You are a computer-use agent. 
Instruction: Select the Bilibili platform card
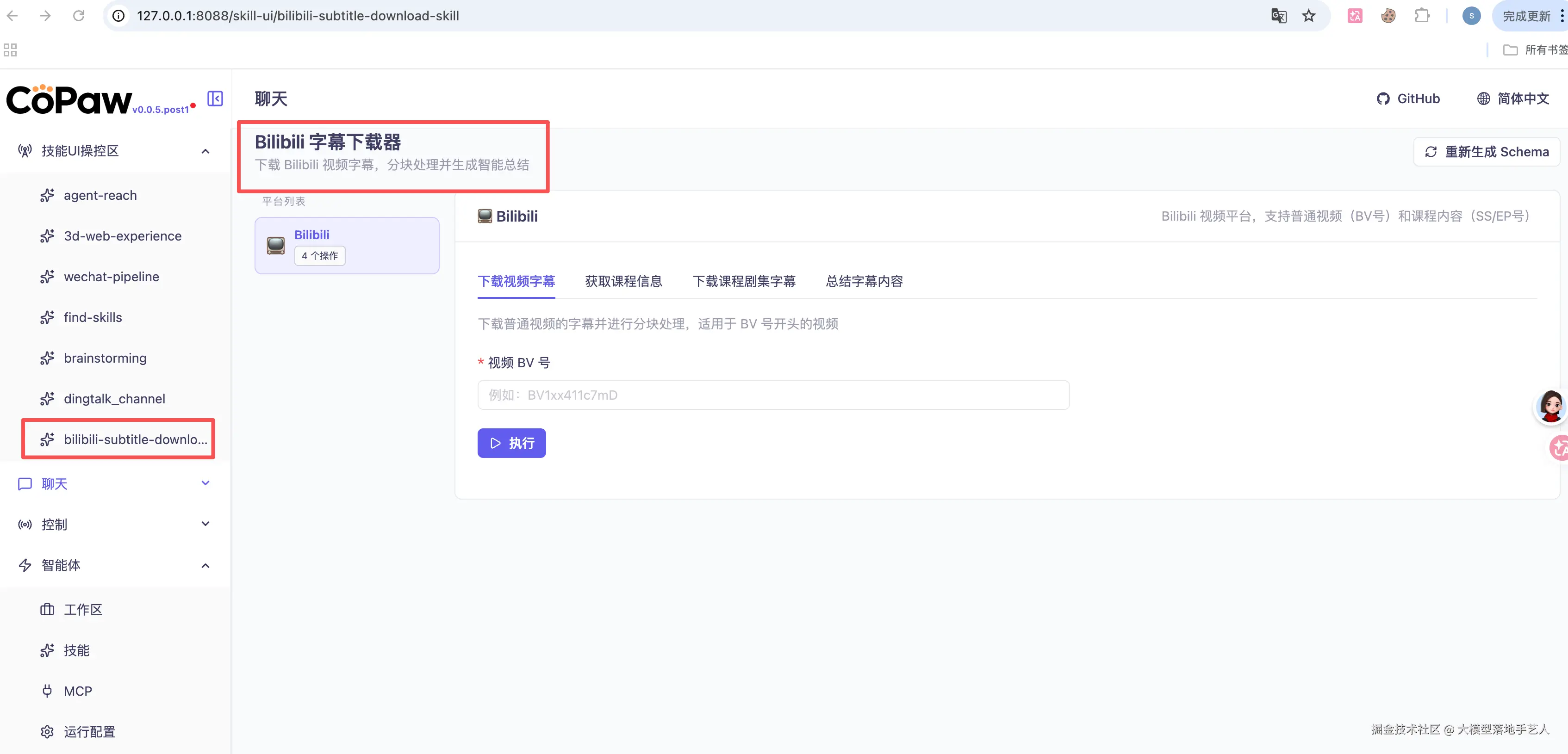tap(346, 245)
